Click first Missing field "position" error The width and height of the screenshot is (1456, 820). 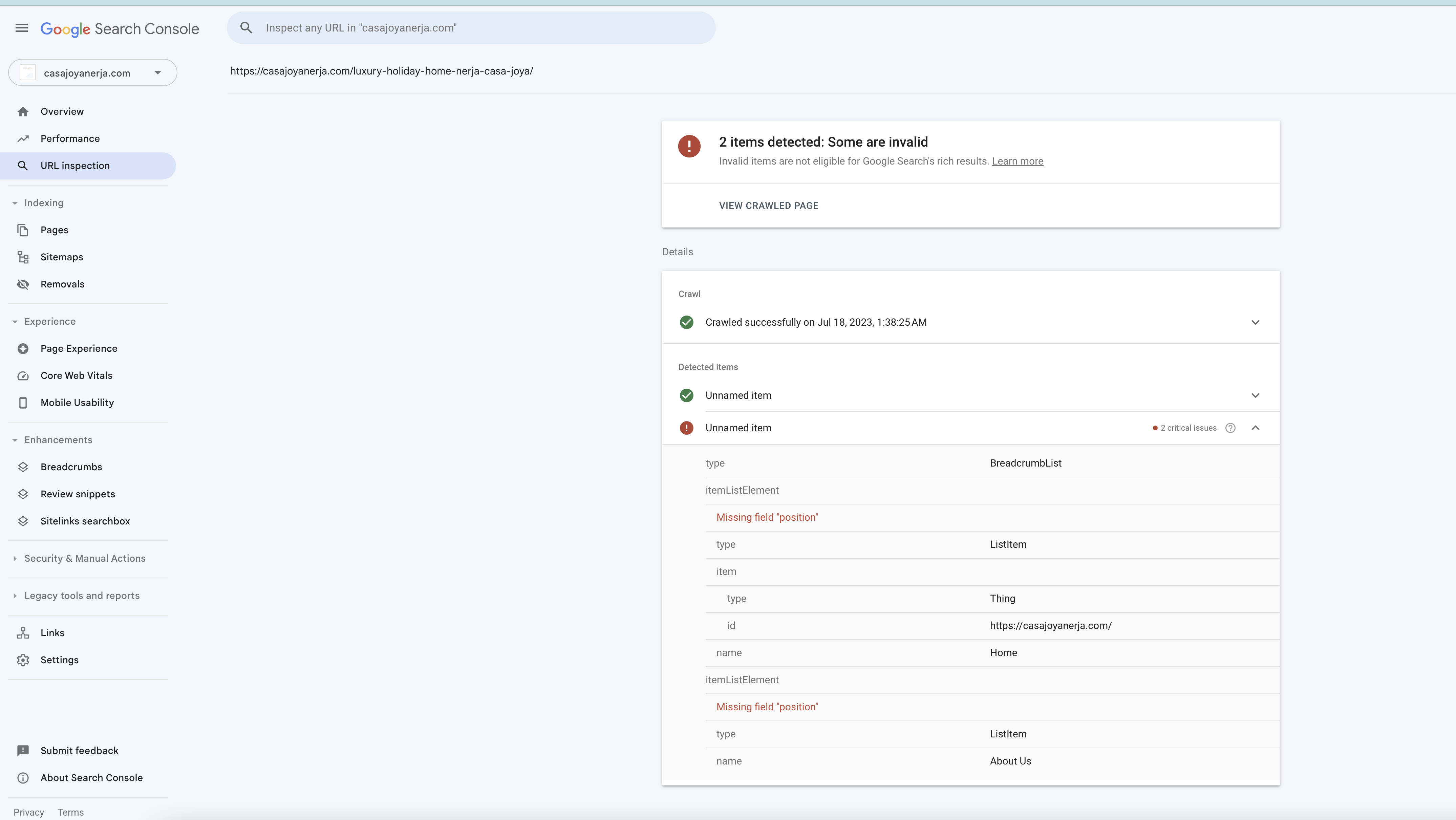click(767, 517)
